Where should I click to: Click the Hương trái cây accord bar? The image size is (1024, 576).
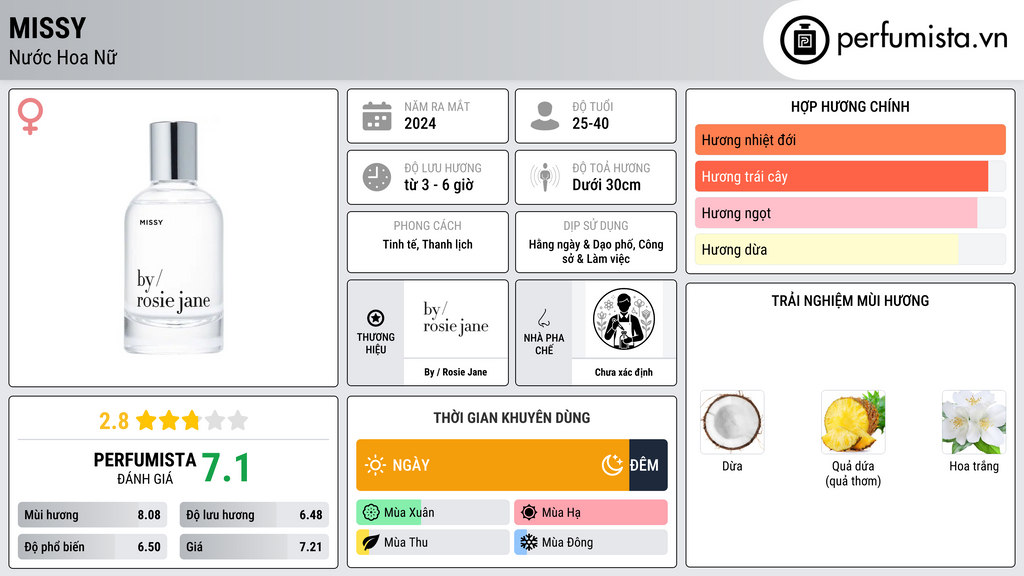click(x=850, y=176)
